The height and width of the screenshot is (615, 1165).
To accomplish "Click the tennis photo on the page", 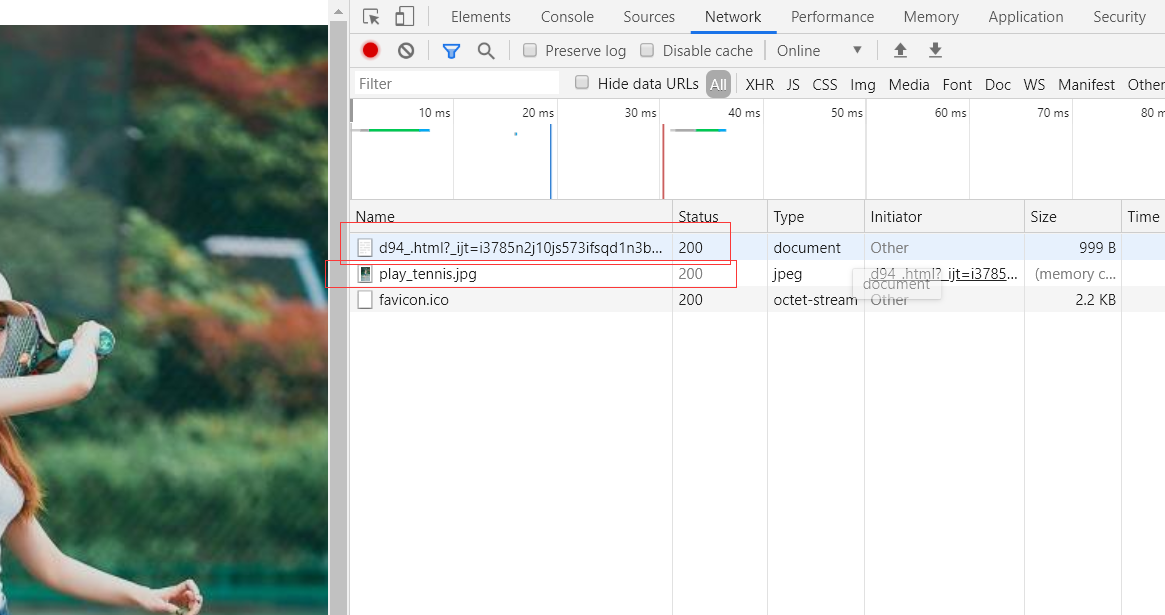I will (164, 320).
